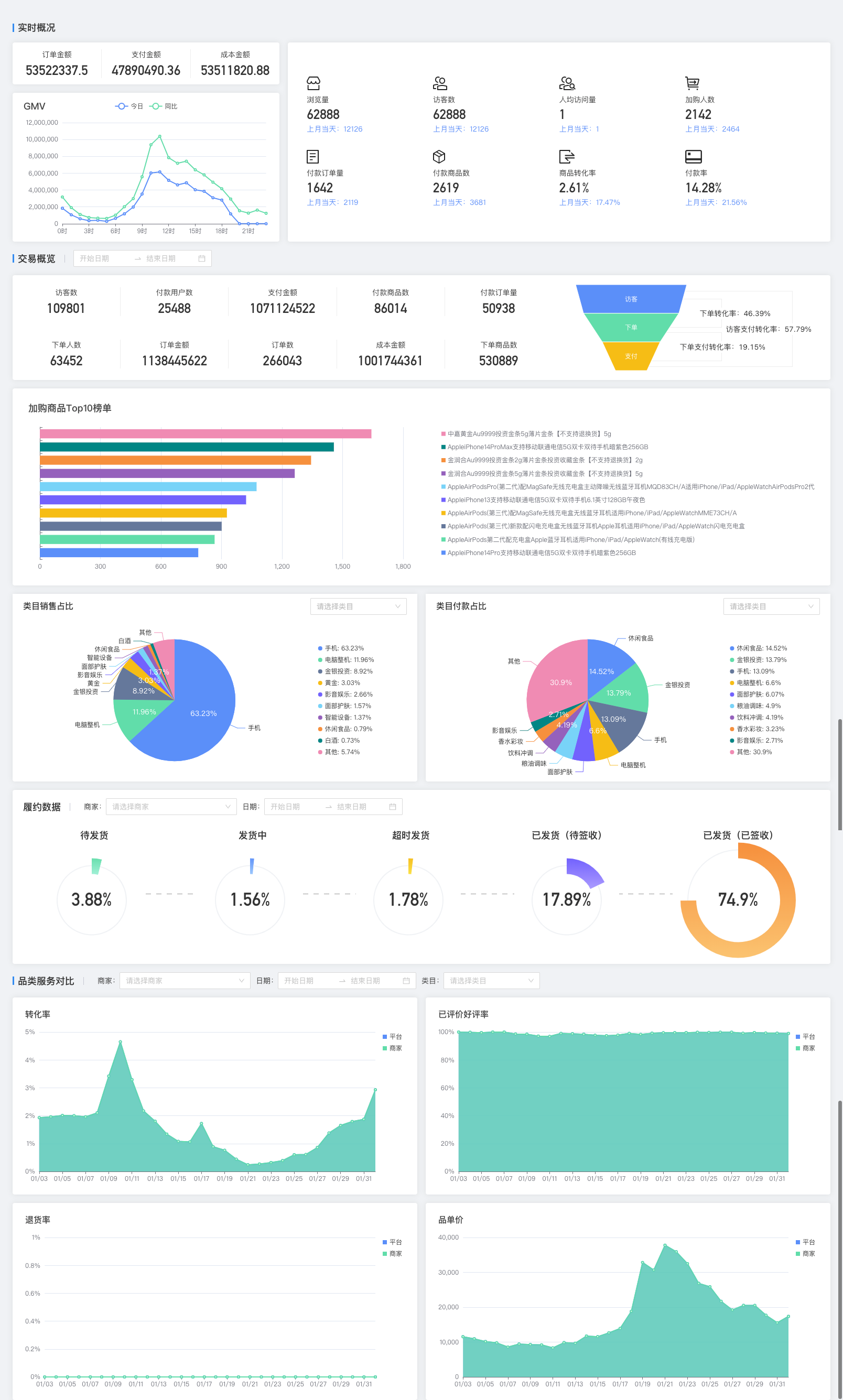843x1400 pixels.
Task: Toggle 平台 legend in 转化率 chart
Action: click(x=393, y=1037)
